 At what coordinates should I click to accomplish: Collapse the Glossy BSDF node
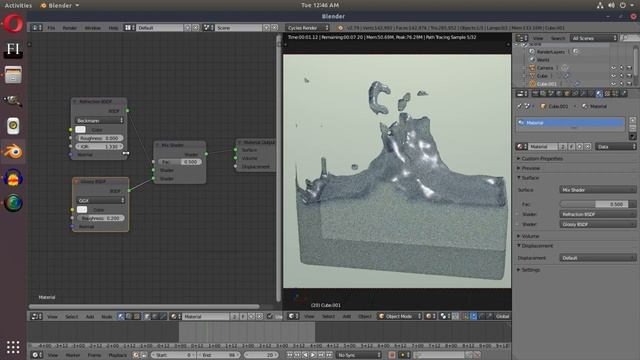76,181
